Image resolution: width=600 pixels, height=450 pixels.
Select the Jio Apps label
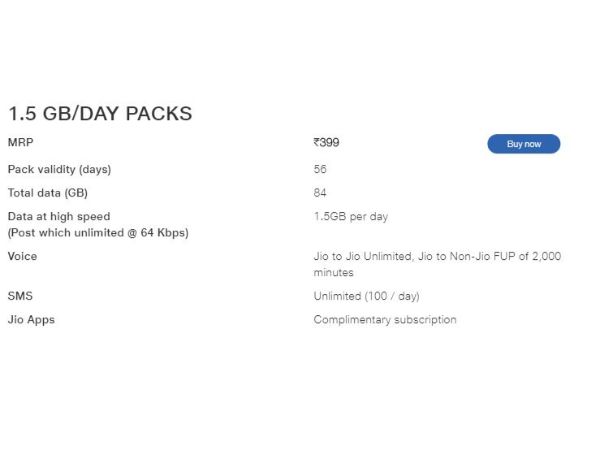pyautogui.click(x=31, y=320)
